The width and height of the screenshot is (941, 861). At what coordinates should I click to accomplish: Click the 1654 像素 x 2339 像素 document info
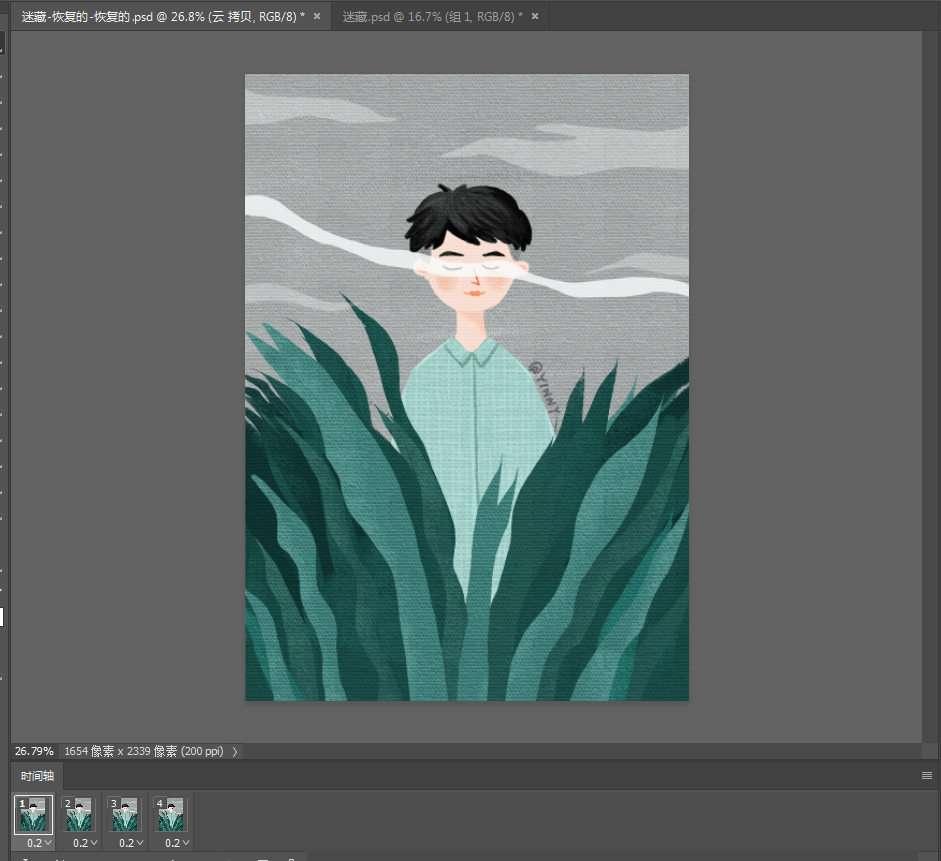coord(143,751)
